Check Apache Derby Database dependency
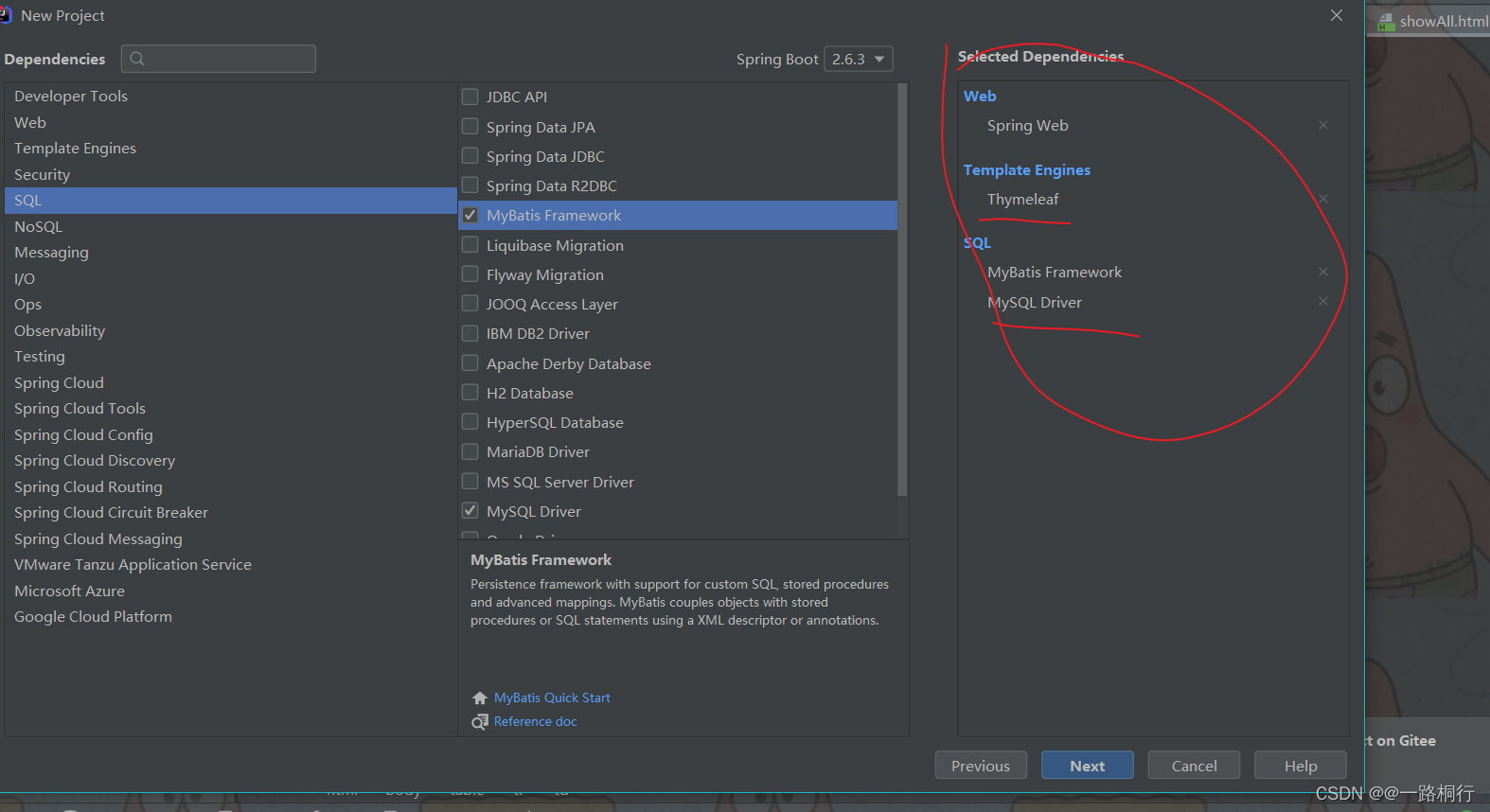 click(470, 362)
